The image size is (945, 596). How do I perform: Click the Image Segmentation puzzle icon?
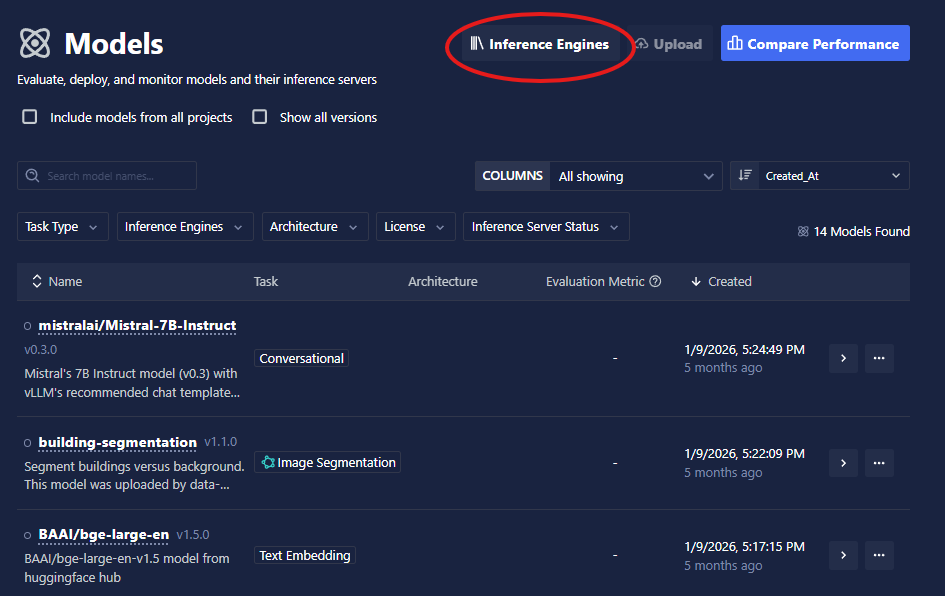[268, 462]
